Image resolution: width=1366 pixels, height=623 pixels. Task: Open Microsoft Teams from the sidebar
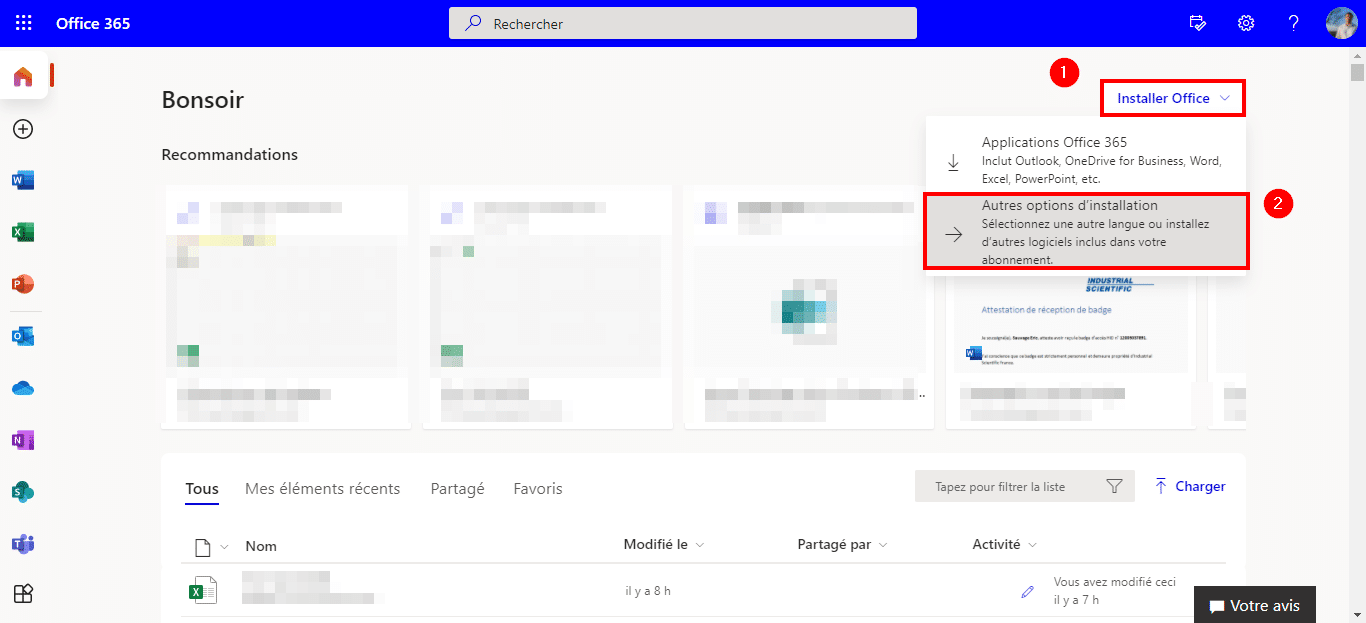point(22,544)
